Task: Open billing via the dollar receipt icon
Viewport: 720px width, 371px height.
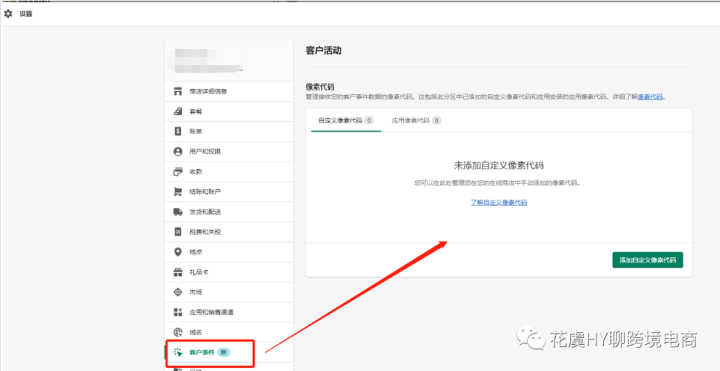Action: click(x=178, y=131)
